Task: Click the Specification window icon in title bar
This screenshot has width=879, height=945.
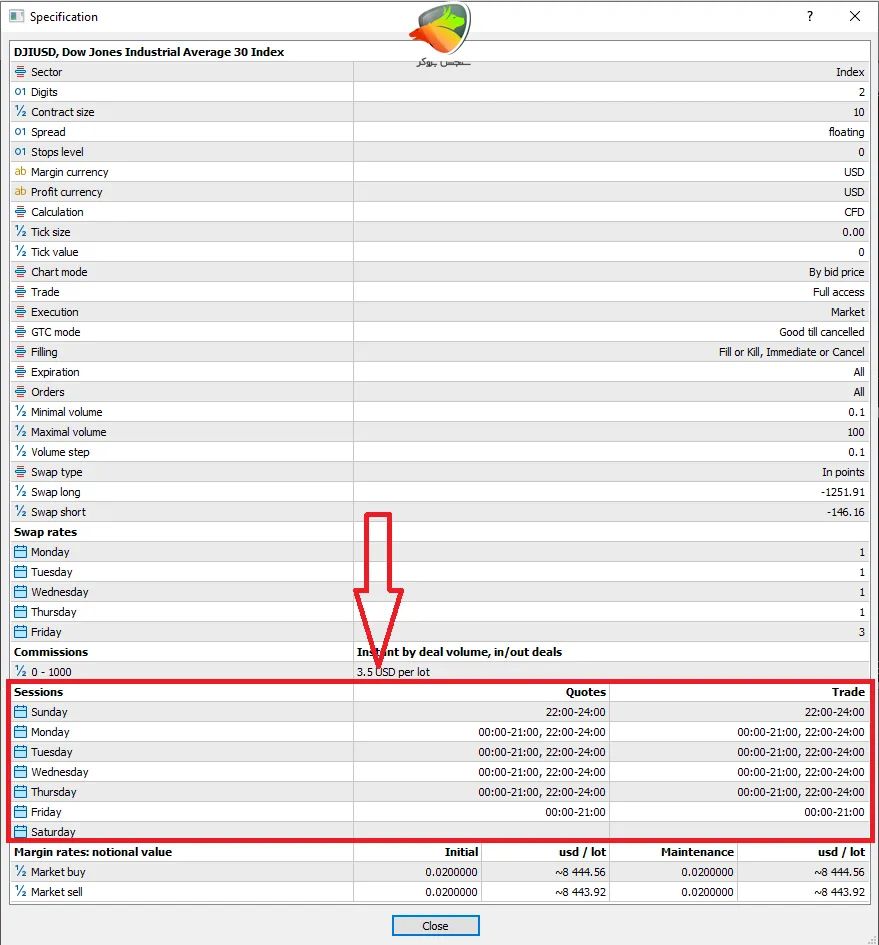Action: 15,17
